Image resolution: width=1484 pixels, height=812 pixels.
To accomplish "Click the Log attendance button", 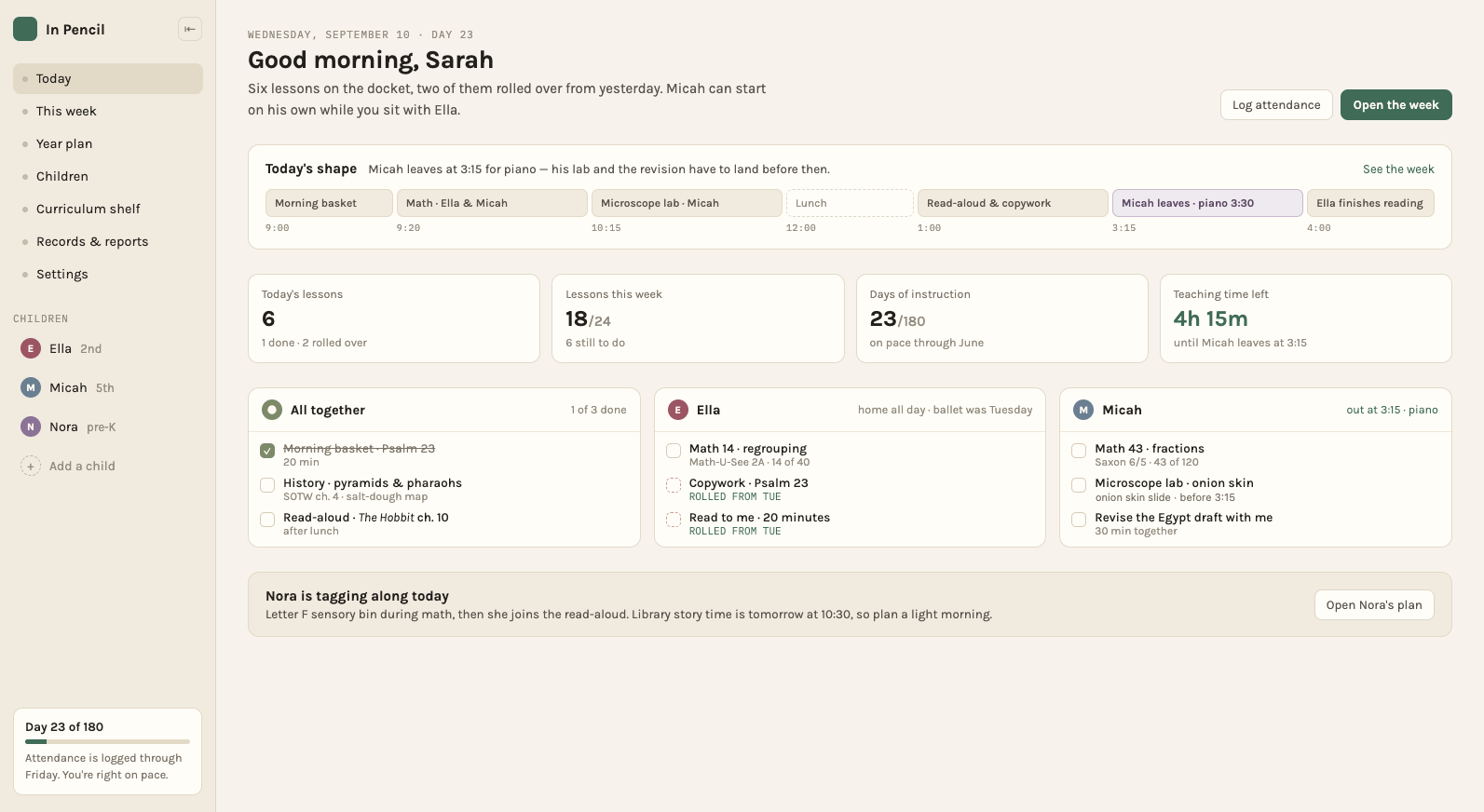I will click(1276, 104).
